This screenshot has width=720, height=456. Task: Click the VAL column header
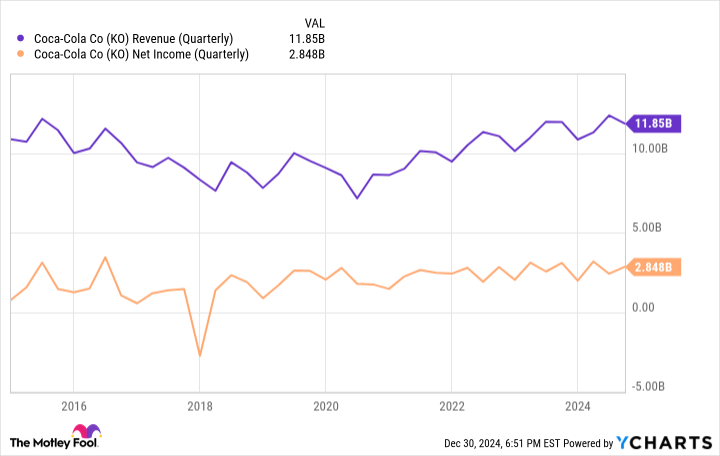click(x=313, y=20)
